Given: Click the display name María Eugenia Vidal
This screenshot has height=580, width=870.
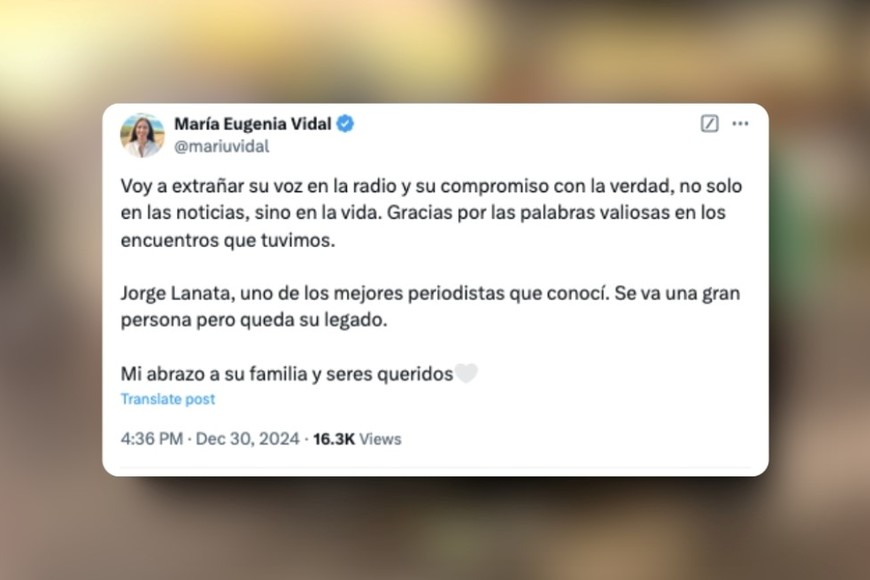Looking at the screenshot, I should click(253, 123).
